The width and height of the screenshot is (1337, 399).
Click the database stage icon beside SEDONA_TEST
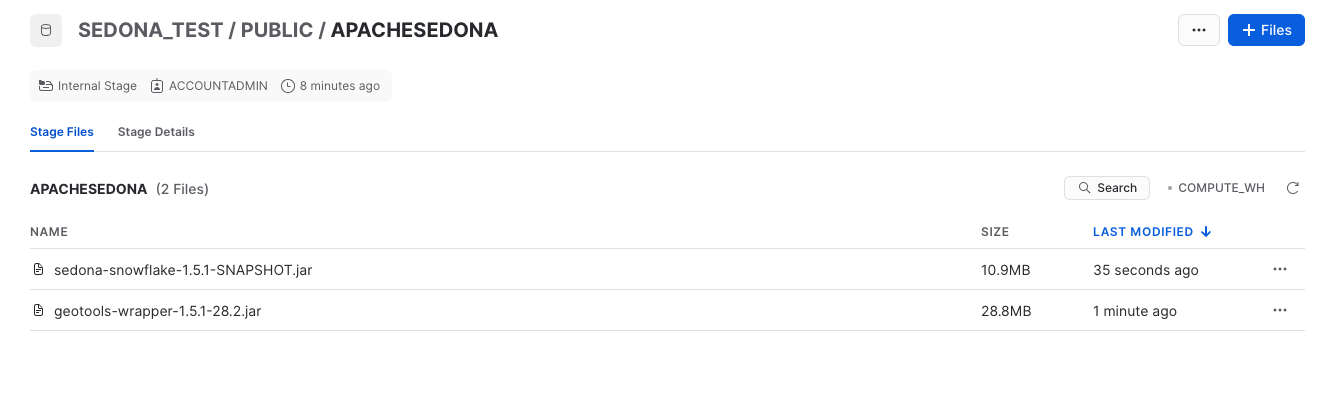pyautogui.click(x=45, y=30)
